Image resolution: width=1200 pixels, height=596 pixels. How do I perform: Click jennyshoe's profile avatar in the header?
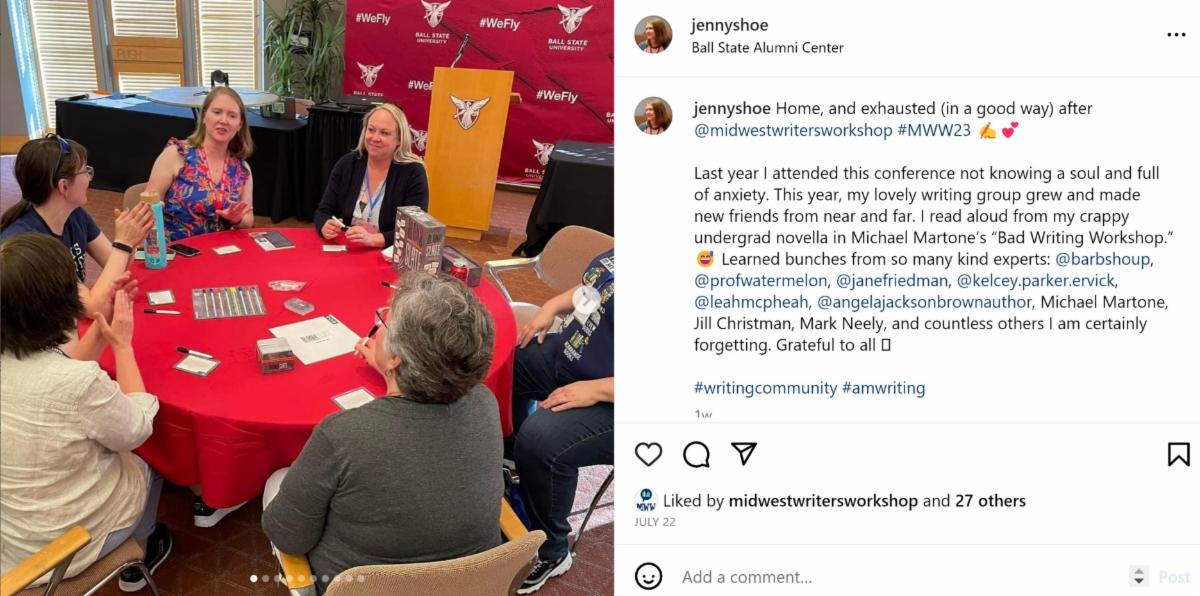tap(653, 35)
